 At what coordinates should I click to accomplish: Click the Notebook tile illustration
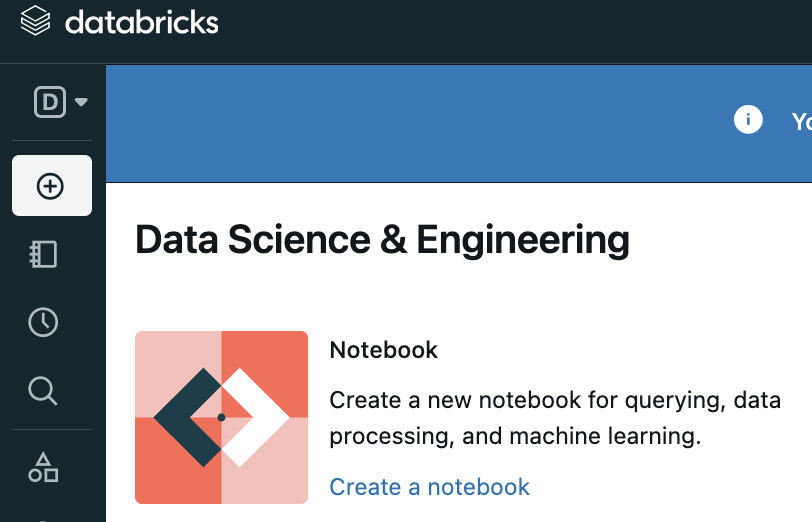[x=221, y=417]
